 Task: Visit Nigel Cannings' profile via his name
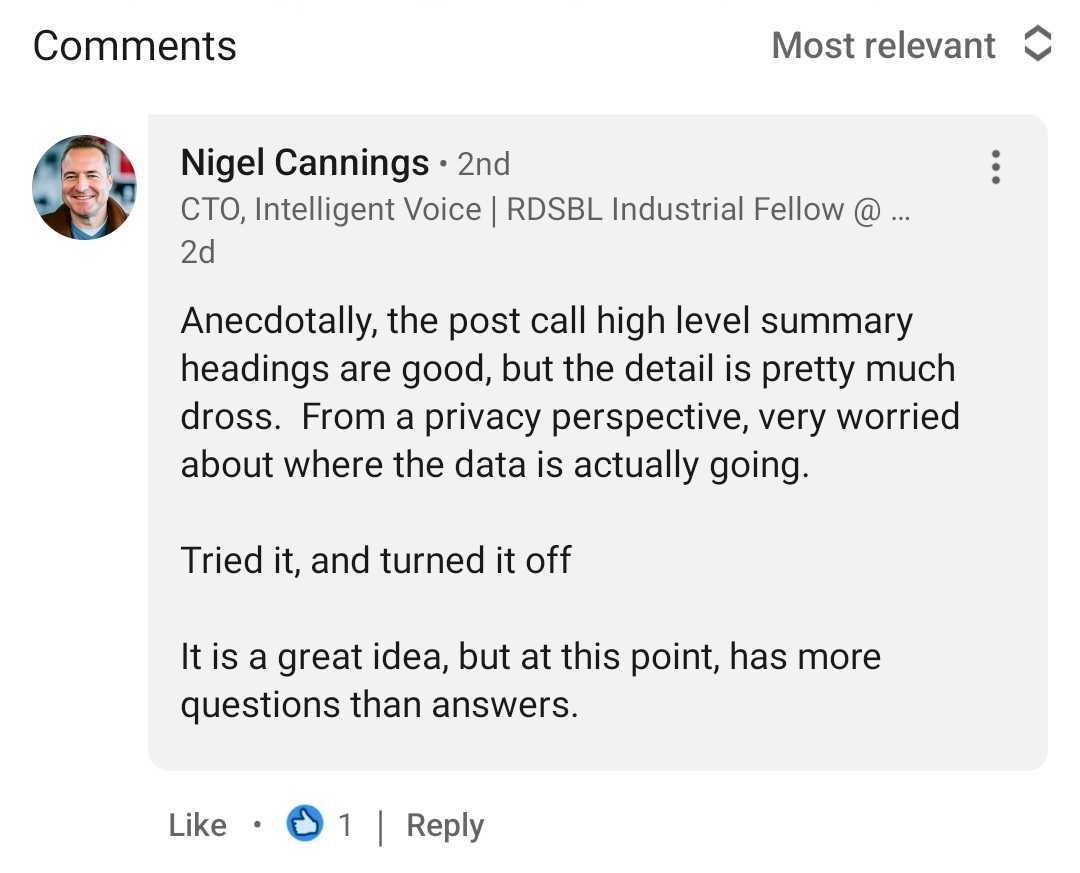[302, 162]
